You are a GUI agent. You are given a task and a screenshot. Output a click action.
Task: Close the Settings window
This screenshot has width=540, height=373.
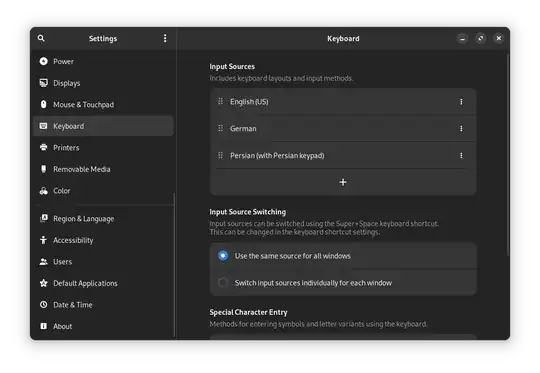coord(498,38)
